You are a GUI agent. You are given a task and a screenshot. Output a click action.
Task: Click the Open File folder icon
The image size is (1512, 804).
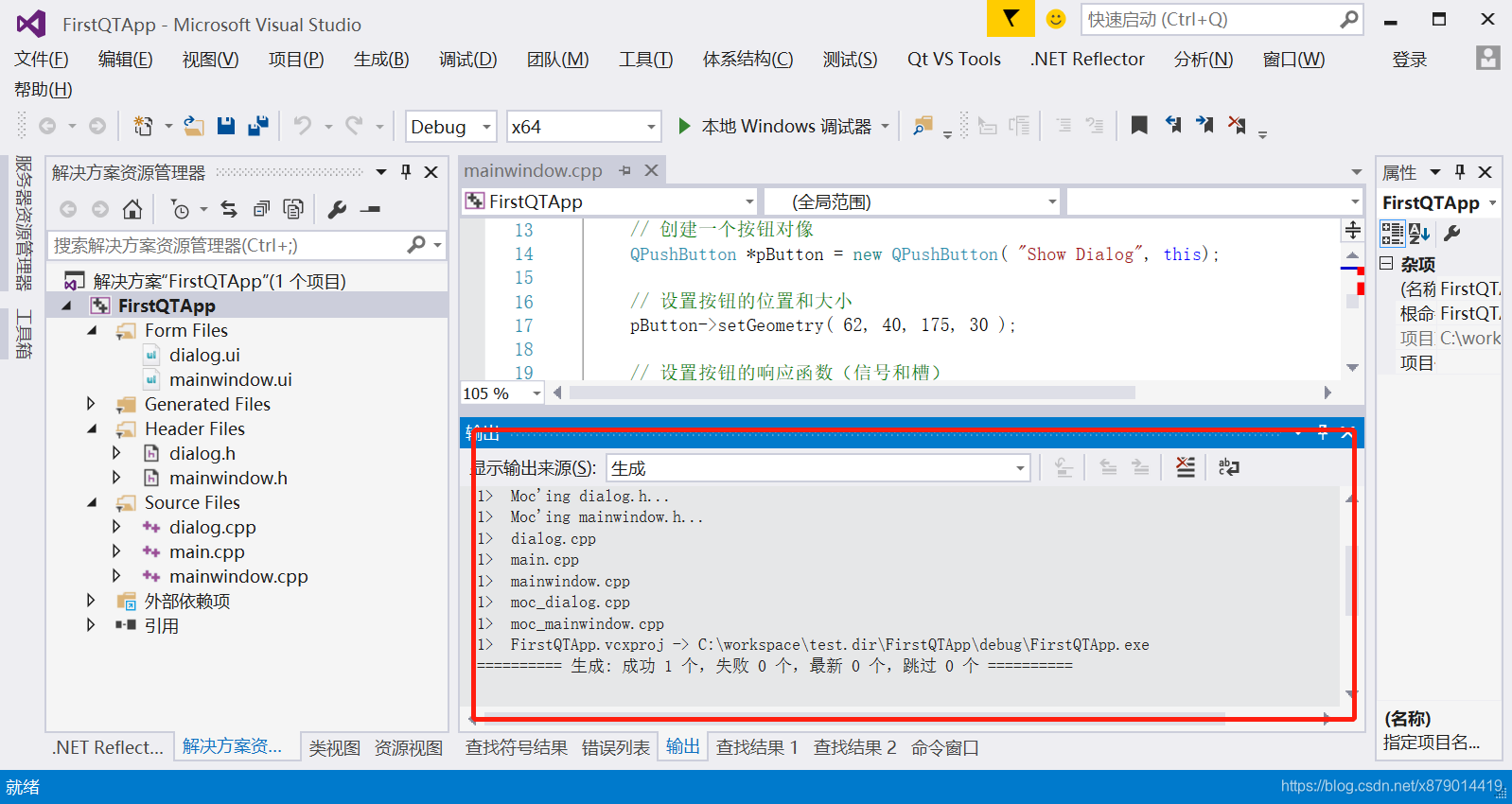tap(194, 126)
